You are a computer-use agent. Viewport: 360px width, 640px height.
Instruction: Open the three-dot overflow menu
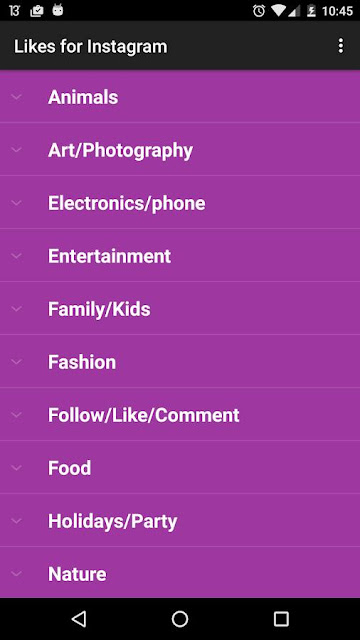pyautogui.click(x=340, y=46)
